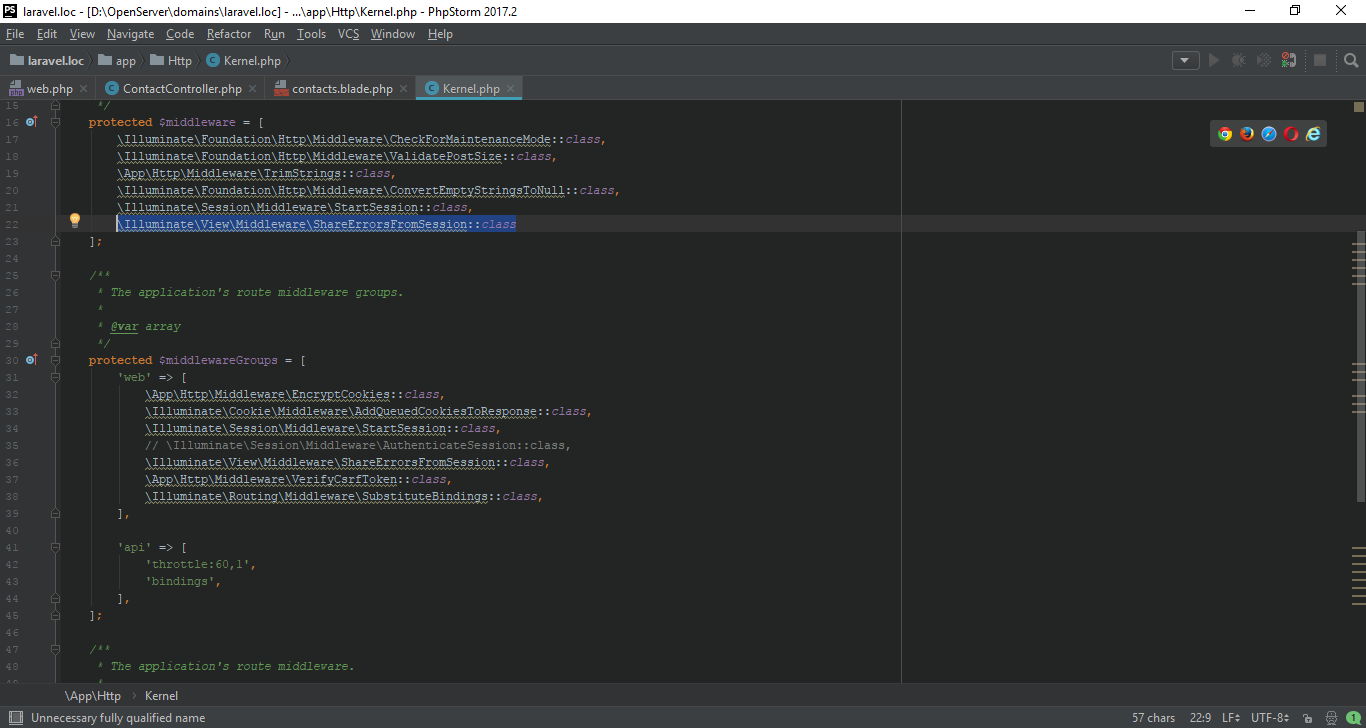Click override marker icon at line 16
This screenshot has width=1366, height=728.
coord(31,121)
